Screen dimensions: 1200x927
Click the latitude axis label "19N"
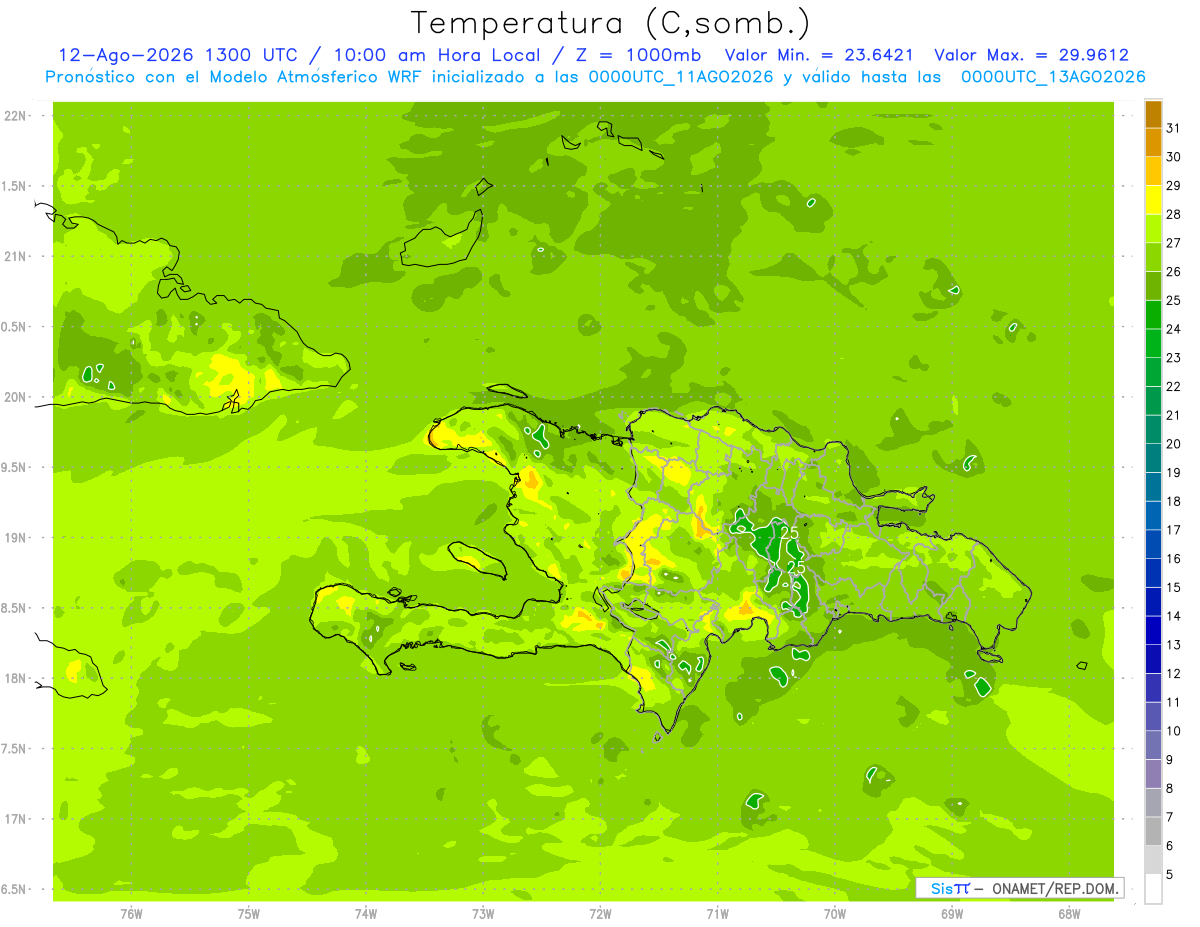[x=16, y=537]
